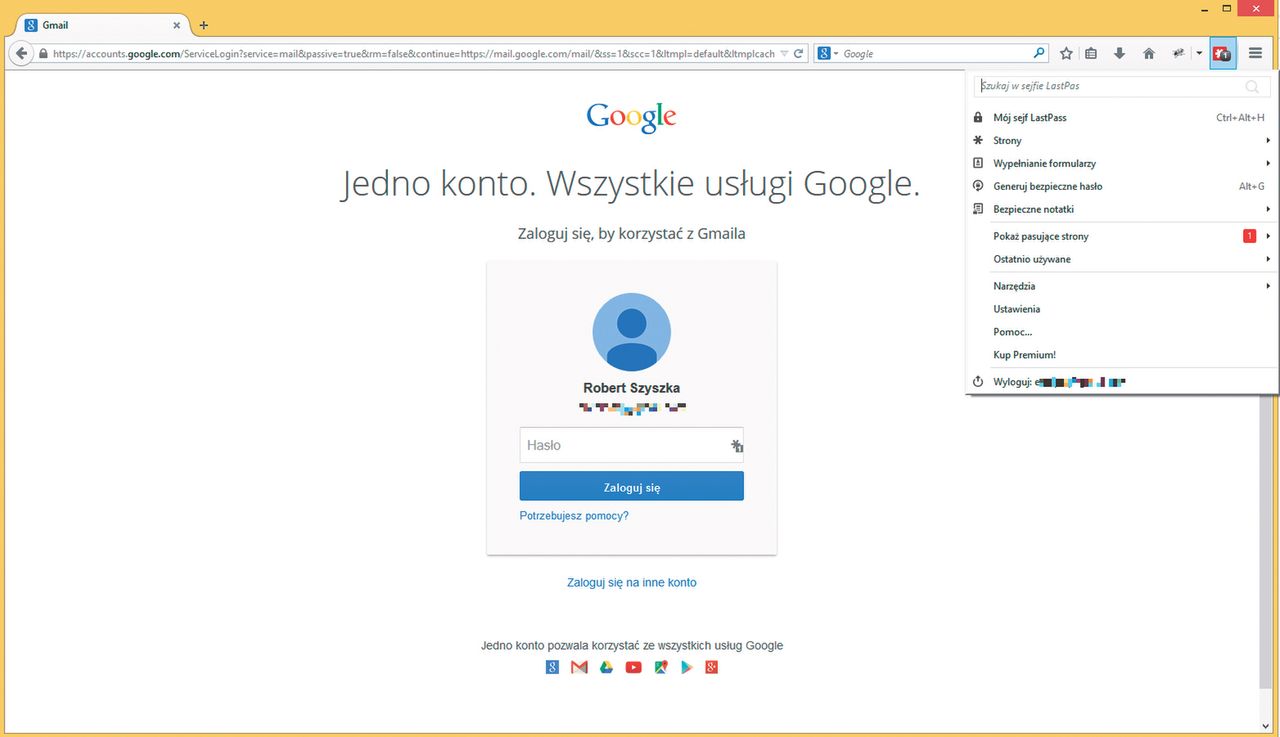
Task: Click the Google logo
Action: 631,118
